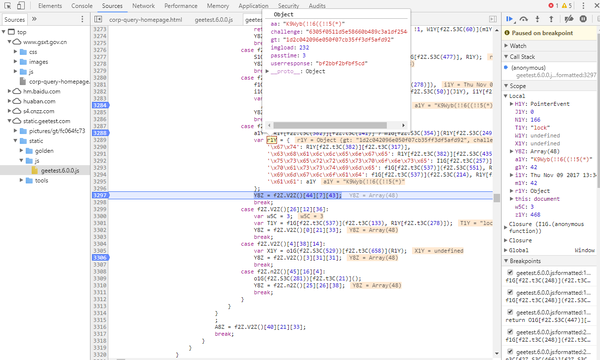Hide the navigator sidebar toggle

[x=98, y=19]
